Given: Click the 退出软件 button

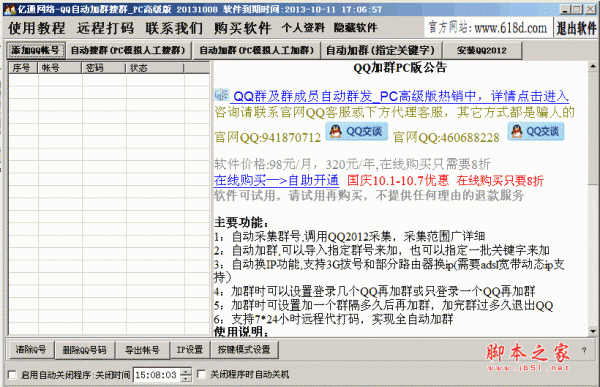Looking at the screenshot, I should click(576, 28).
